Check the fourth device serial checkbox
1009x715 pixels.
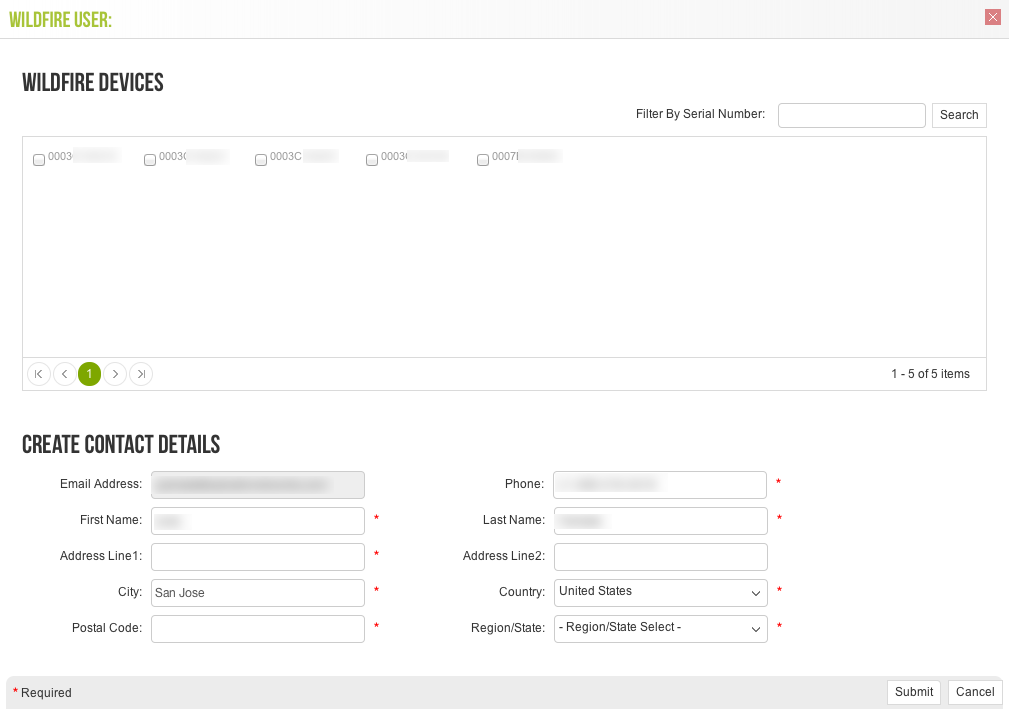pos(372,160)
